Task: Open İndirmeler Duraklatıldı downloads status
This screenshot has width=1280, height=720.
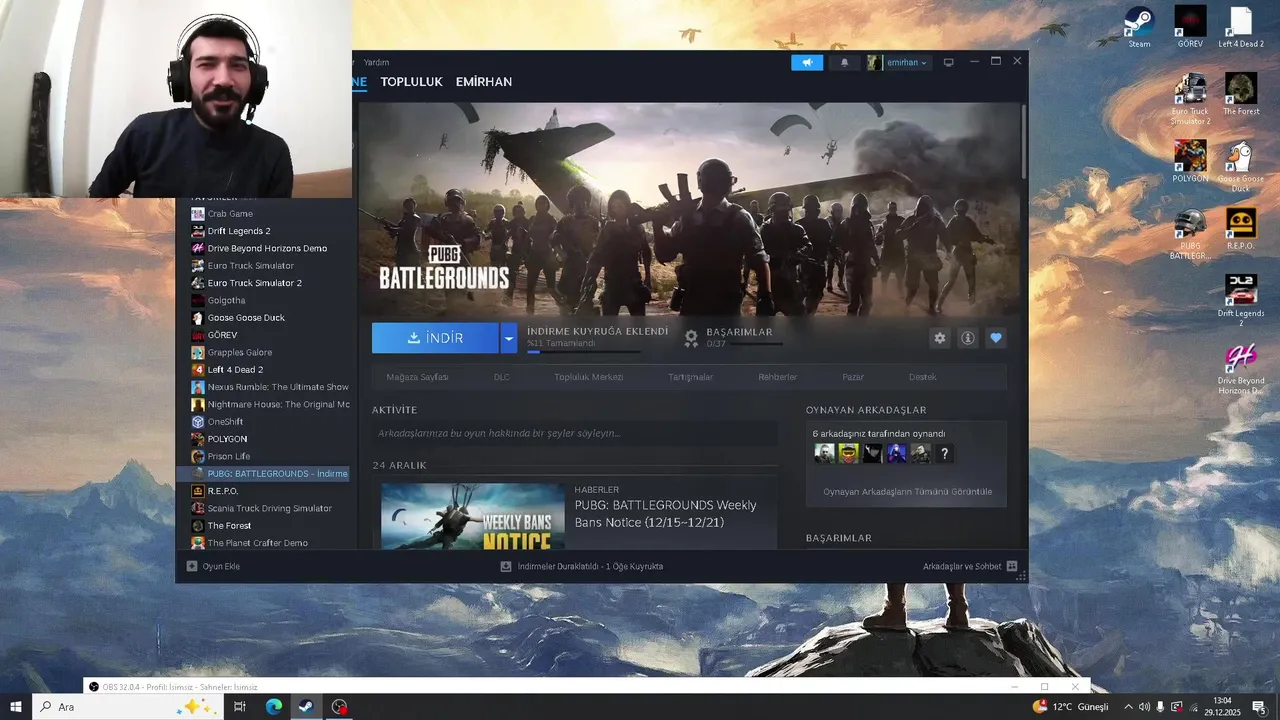Action: coord(581,566)
